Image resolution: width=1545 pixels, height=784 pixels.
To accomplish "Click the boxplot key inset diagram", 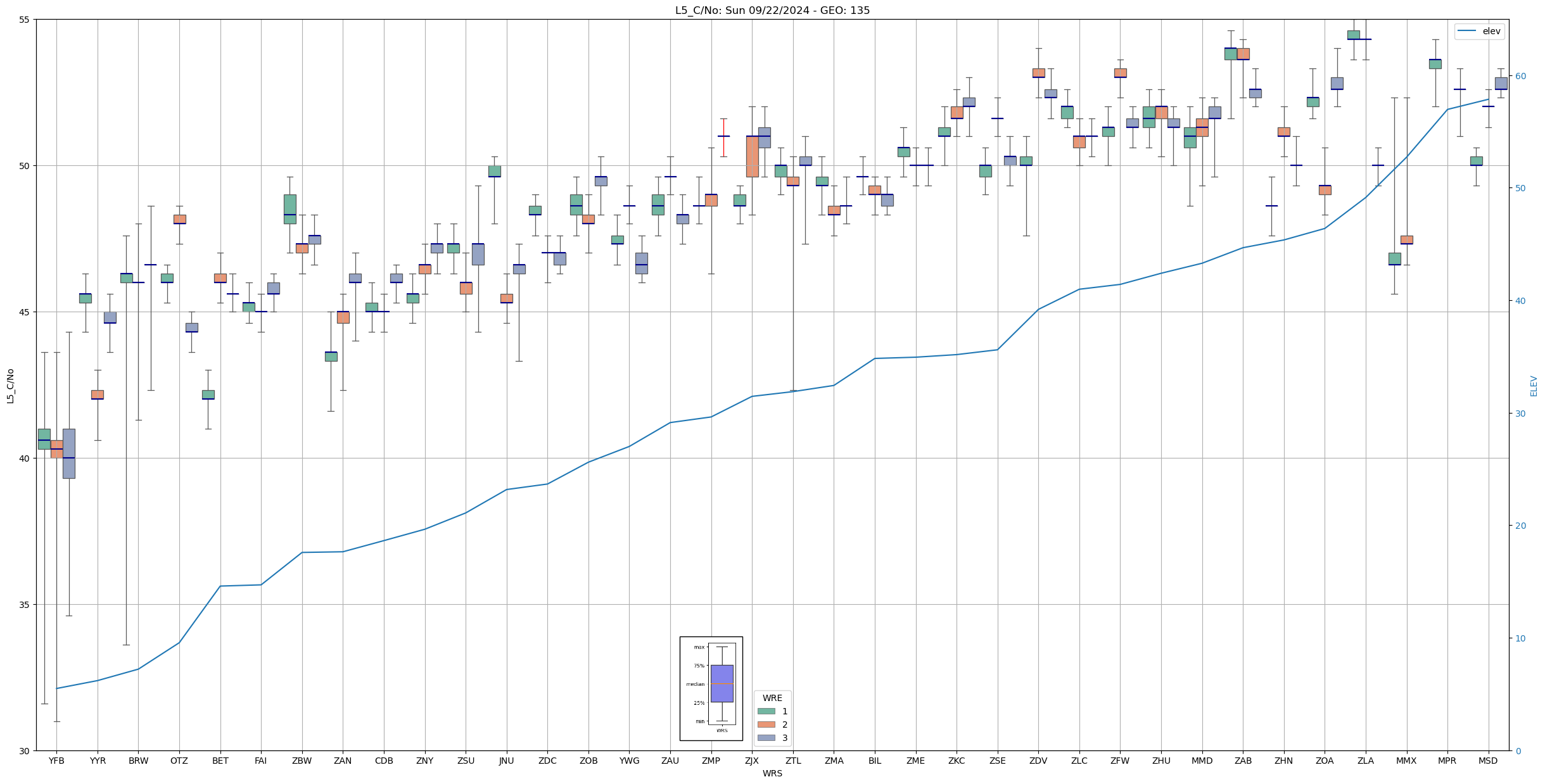I will (711, 688).
